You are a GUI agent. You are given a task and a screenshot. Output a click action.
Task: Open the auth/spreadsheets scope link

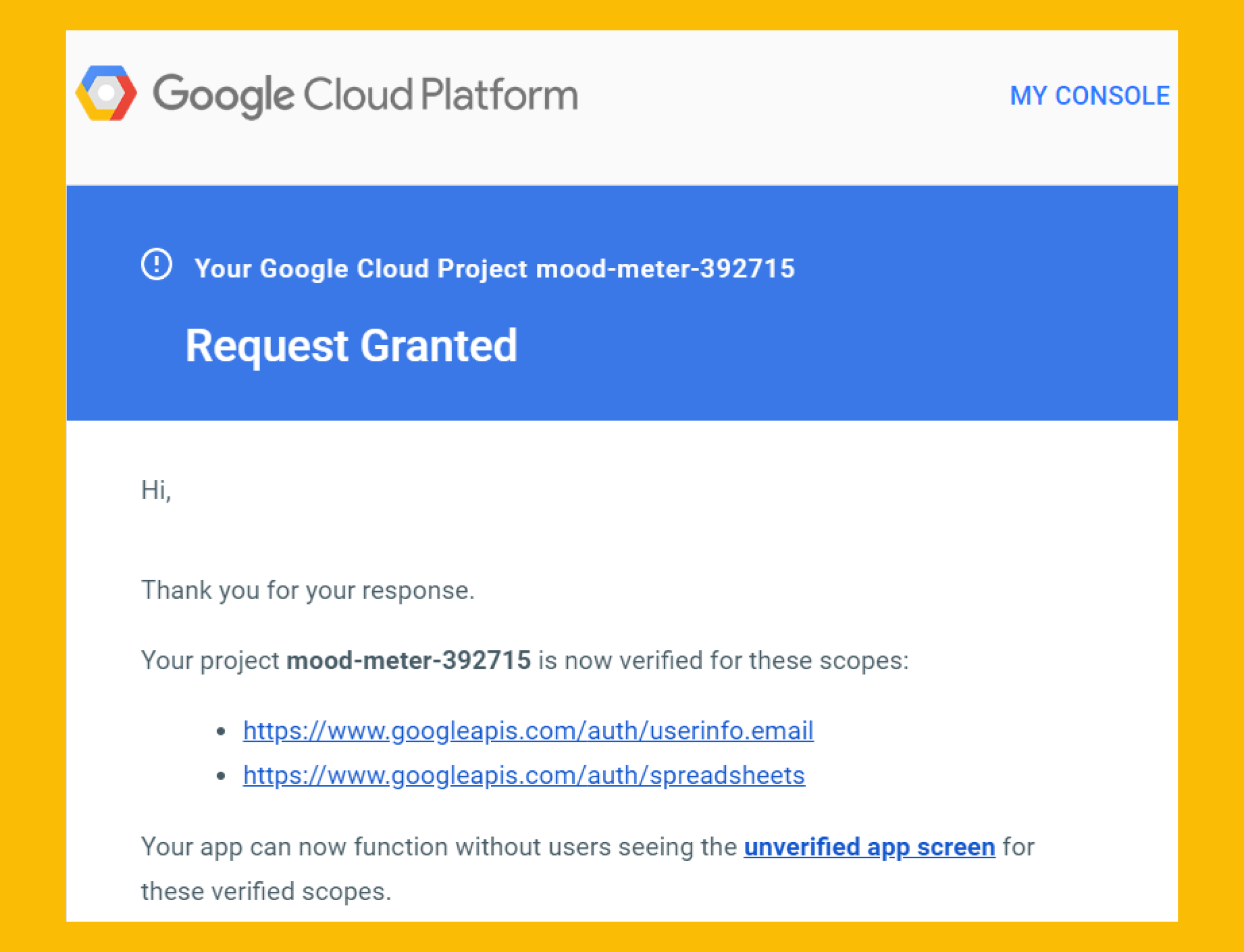pos(524,775)
